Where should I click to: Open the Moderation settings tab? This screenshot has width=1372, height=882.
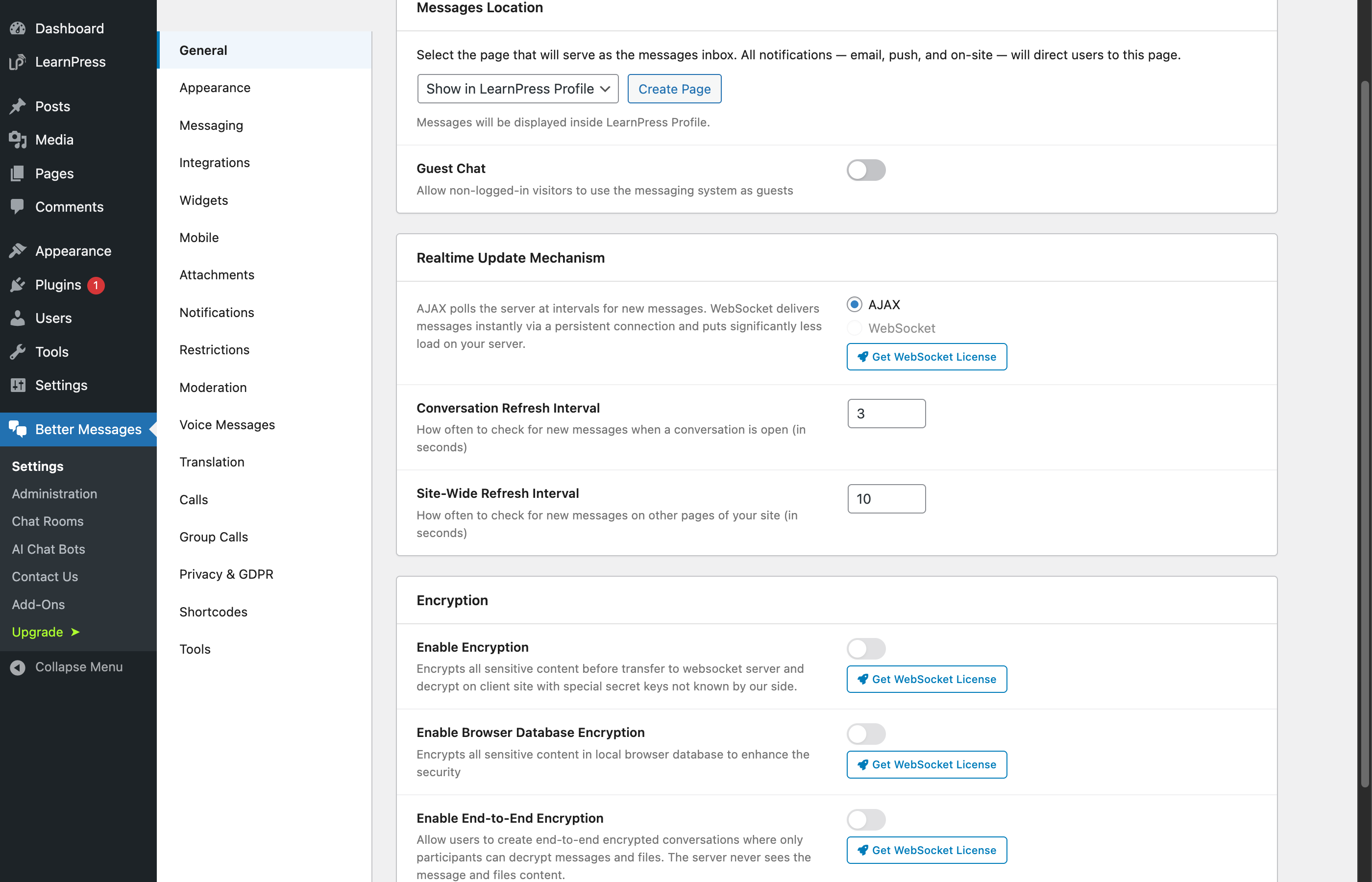pyautogui.click(x=265, y=387)
